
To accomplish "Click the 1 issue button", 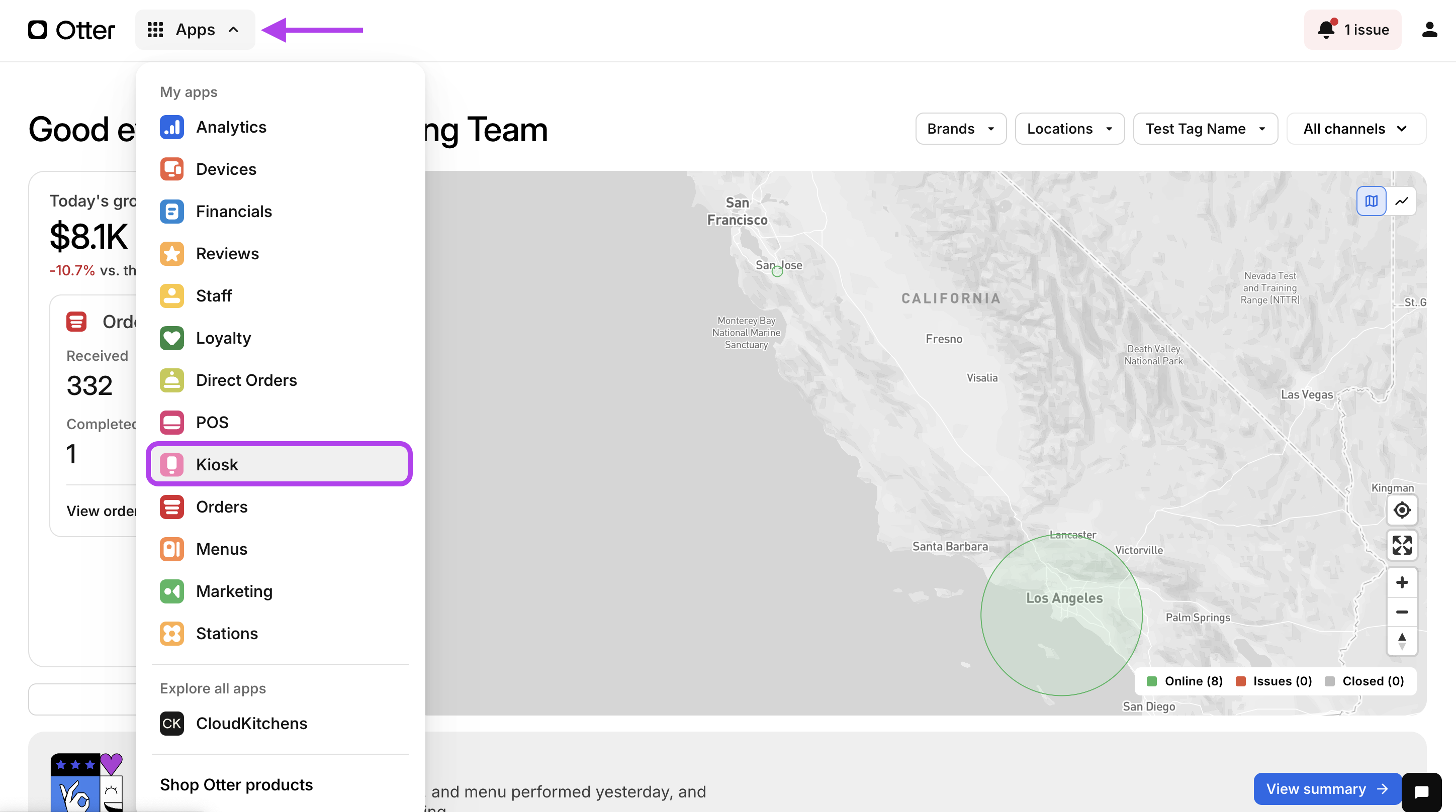I will pyautogui.click(x=1352, y=29).
